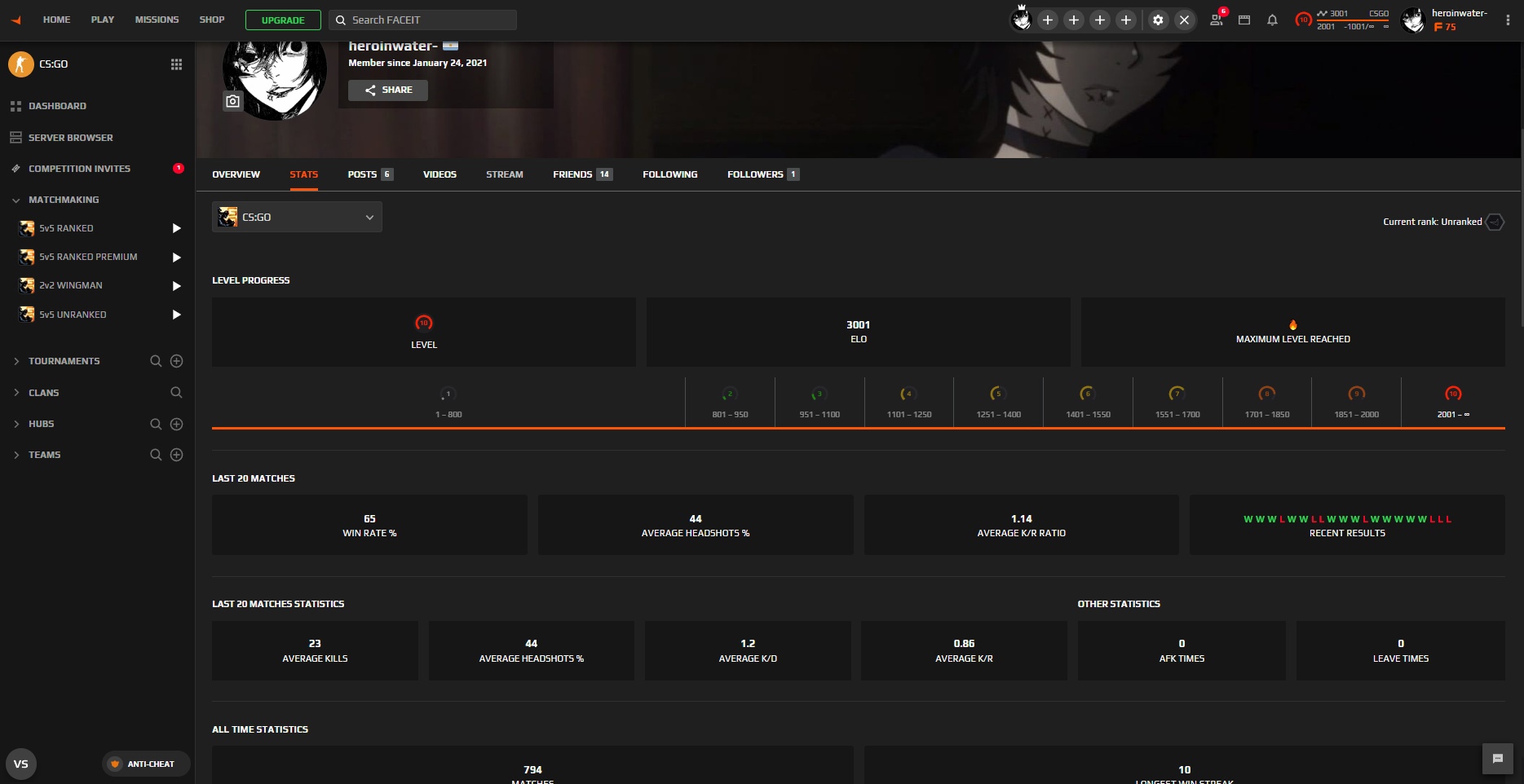Click the 65 Win Rate % card

click(x=369, y=525)
